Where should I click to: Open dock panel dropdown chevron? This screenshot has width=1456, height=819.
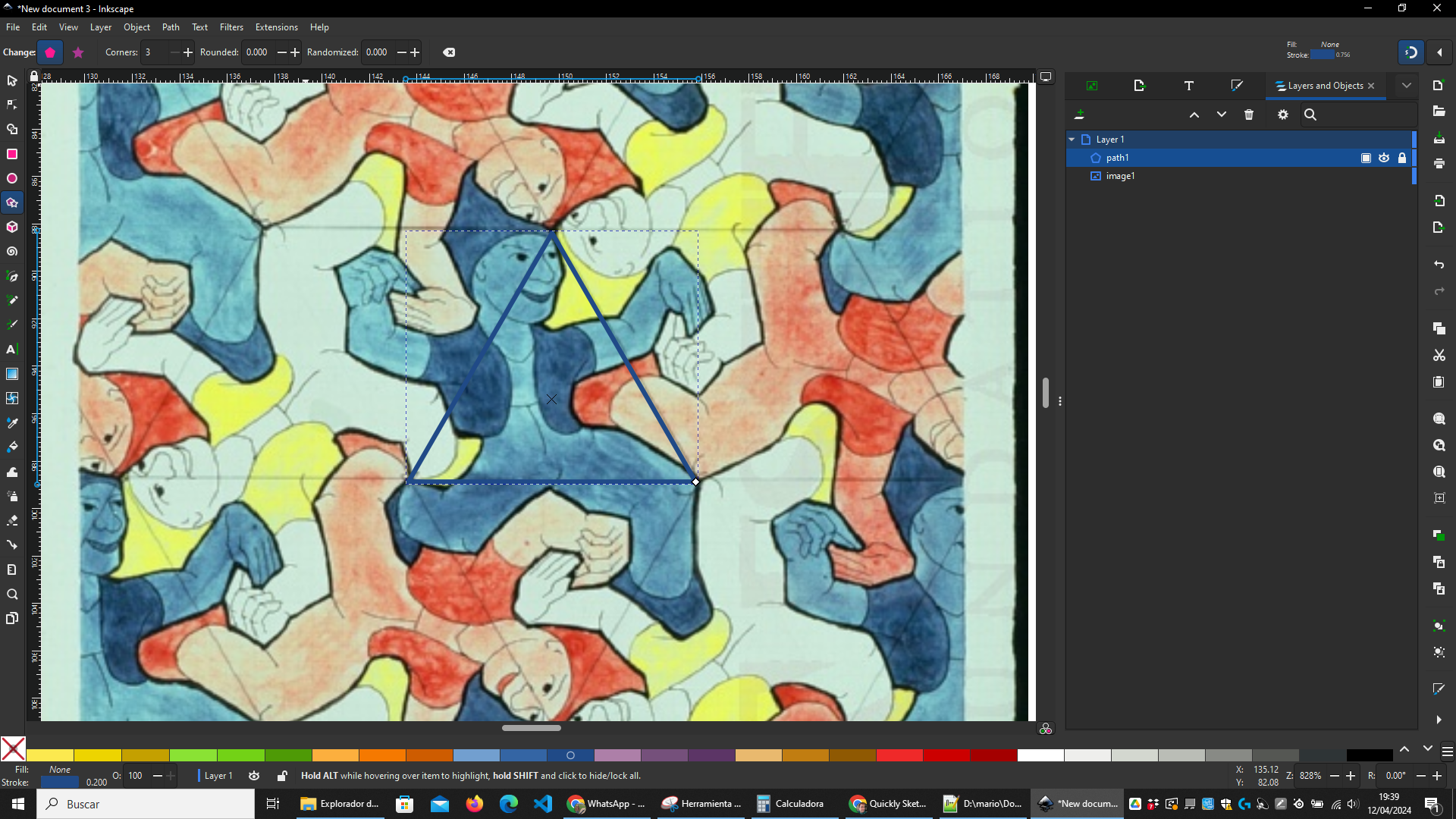(1407, 86)
